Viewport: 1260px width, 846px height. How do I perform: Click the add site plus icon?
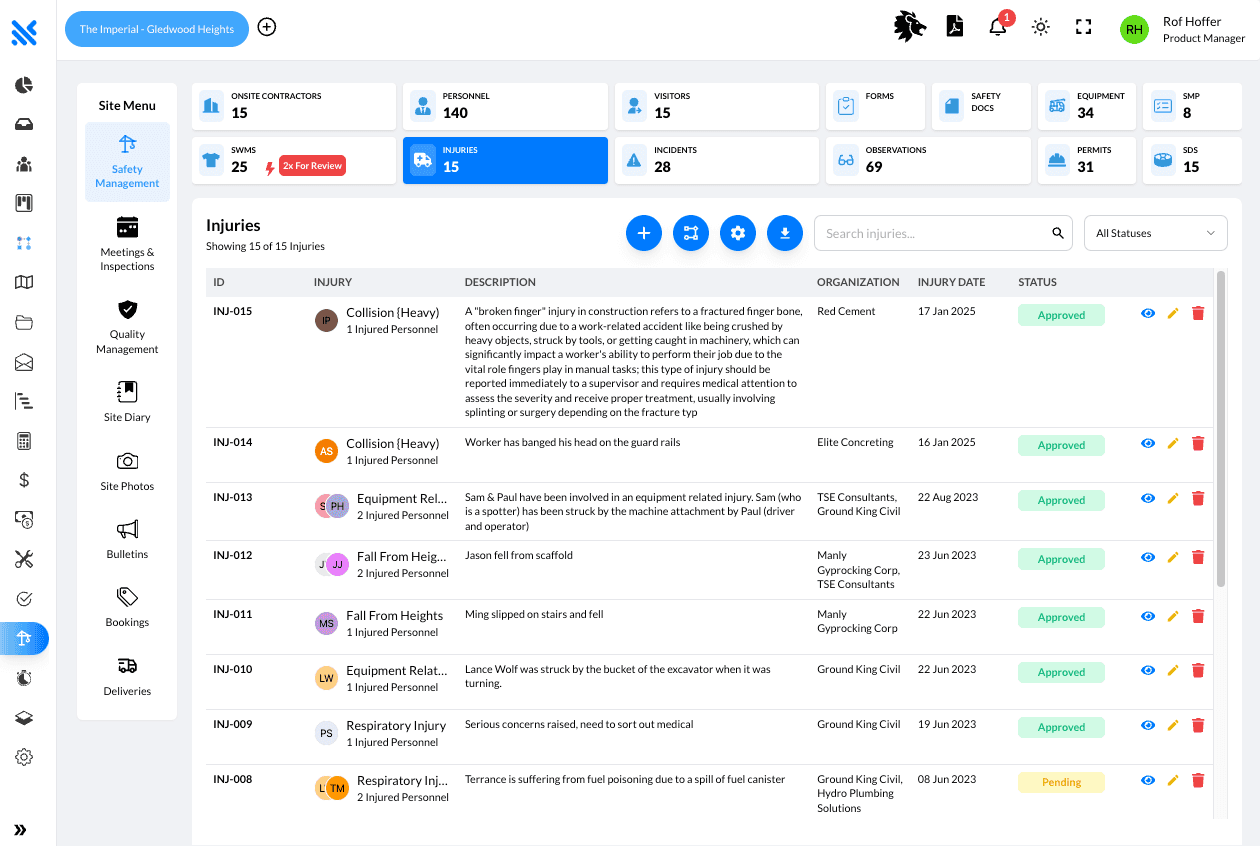click(267, 27)
